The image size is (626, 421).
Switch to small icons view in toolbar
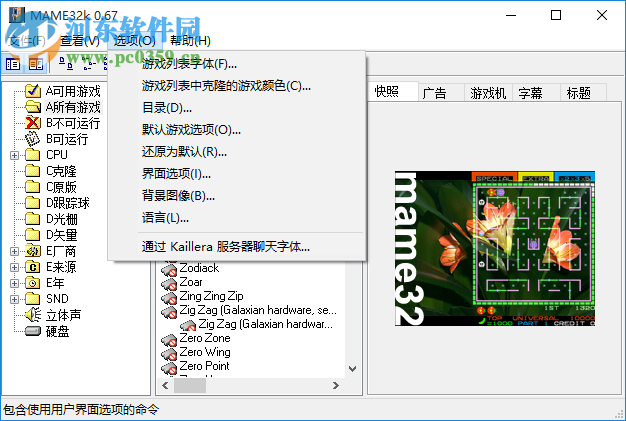89,63
